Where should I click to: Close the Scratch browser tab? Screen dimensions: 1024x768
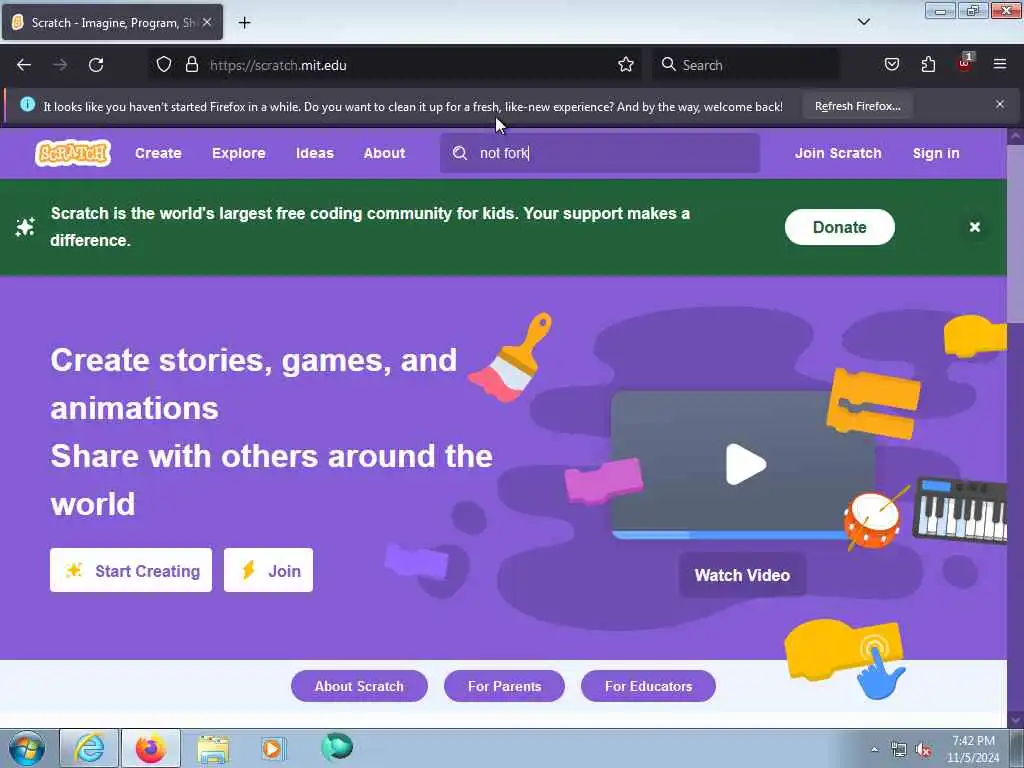(207, 23)
